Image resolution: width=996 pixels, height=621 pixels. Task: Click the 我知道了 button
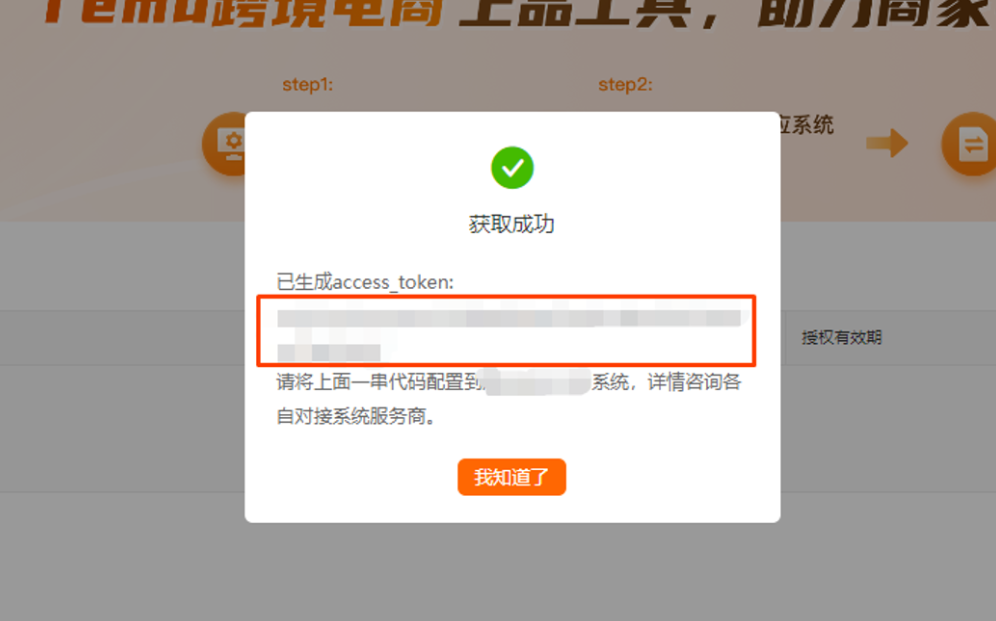coord(511,477)
